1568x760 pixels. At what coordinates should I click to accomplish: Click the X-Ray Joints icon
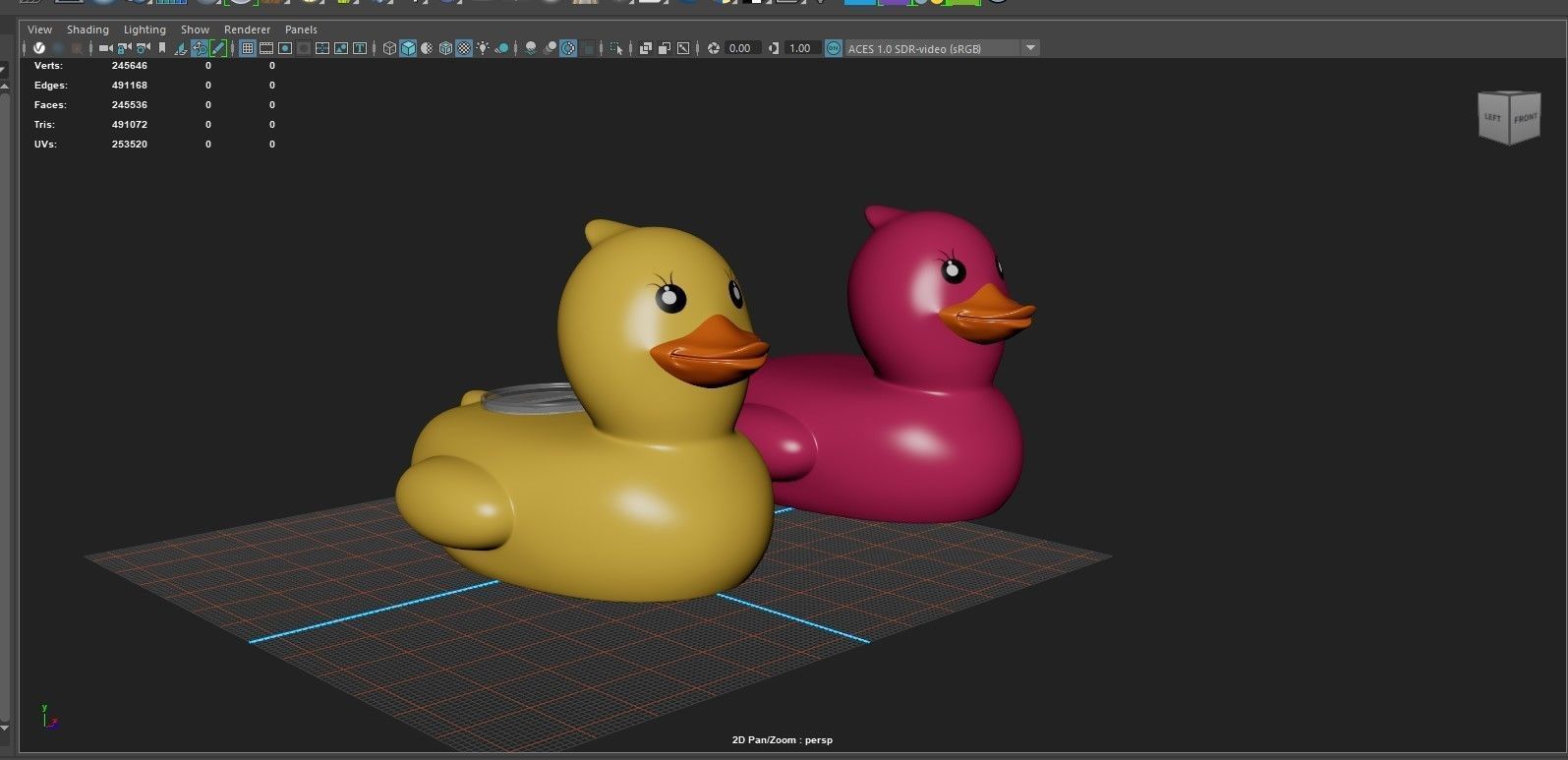coord(683,48)
